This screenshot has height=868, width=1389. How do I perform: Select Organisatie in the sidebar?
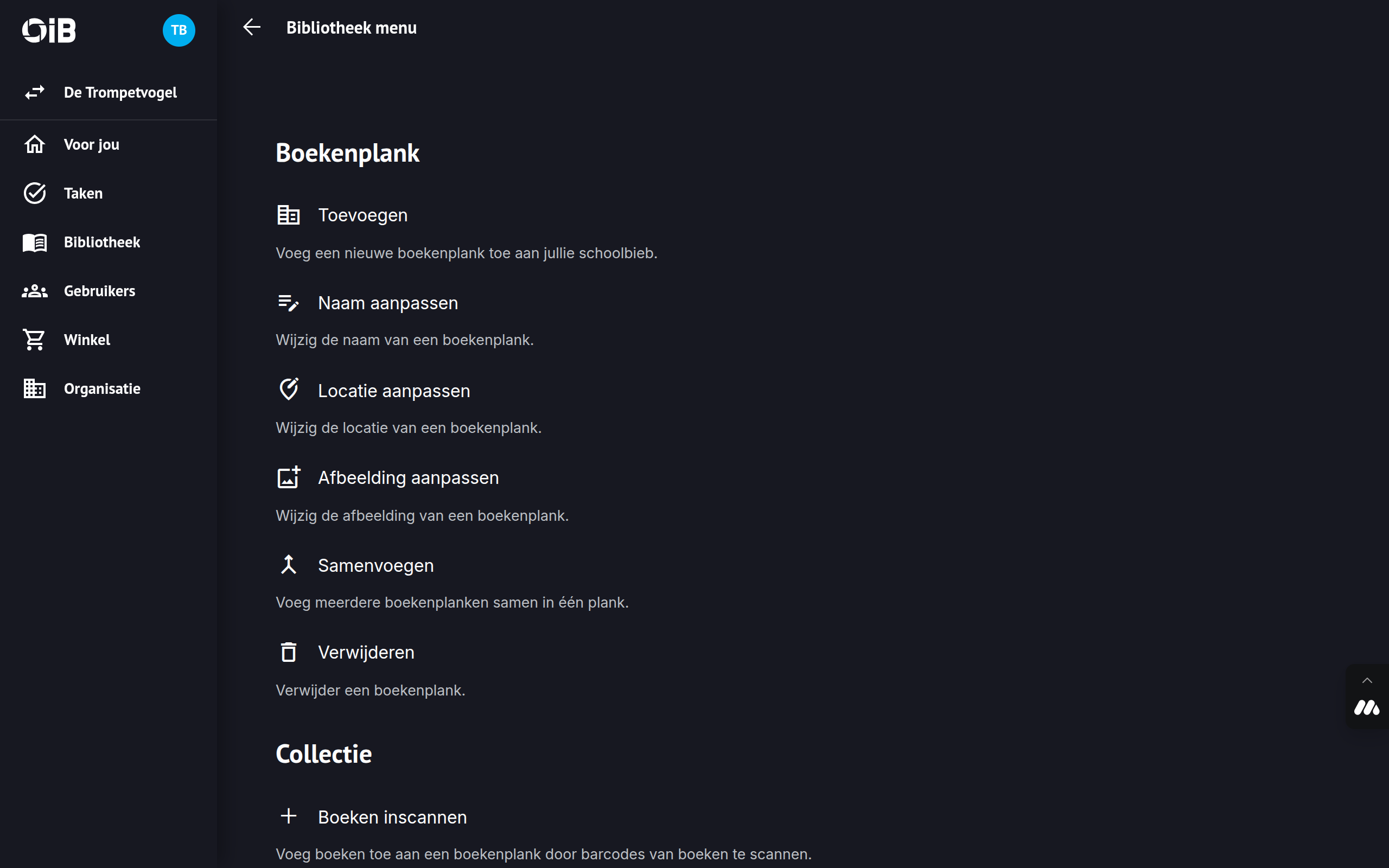pos(101,388)
